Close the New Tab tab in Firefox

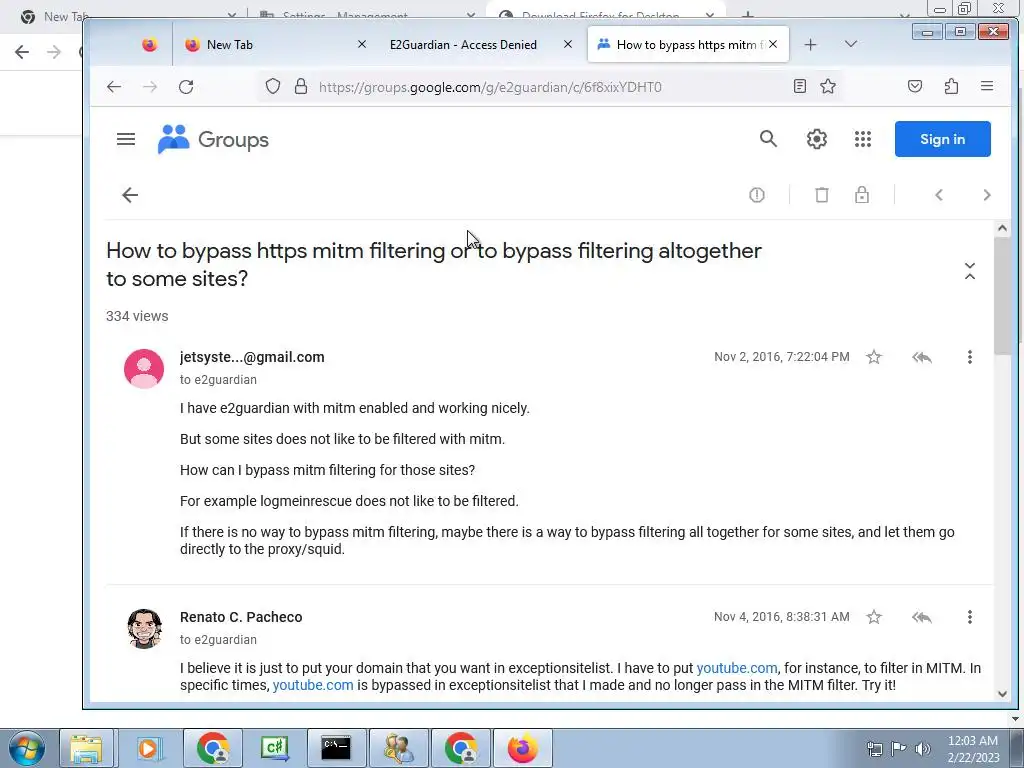362,44
